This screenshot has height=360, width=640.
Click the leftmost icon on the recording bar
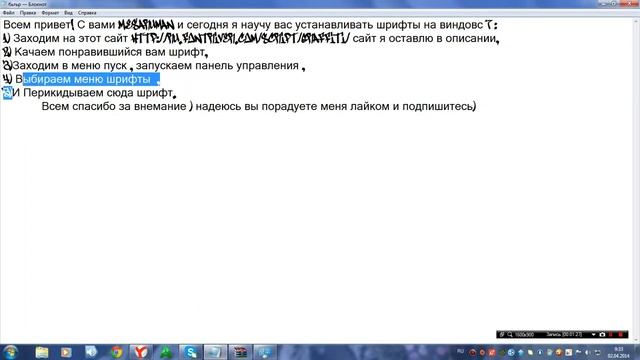502,334
